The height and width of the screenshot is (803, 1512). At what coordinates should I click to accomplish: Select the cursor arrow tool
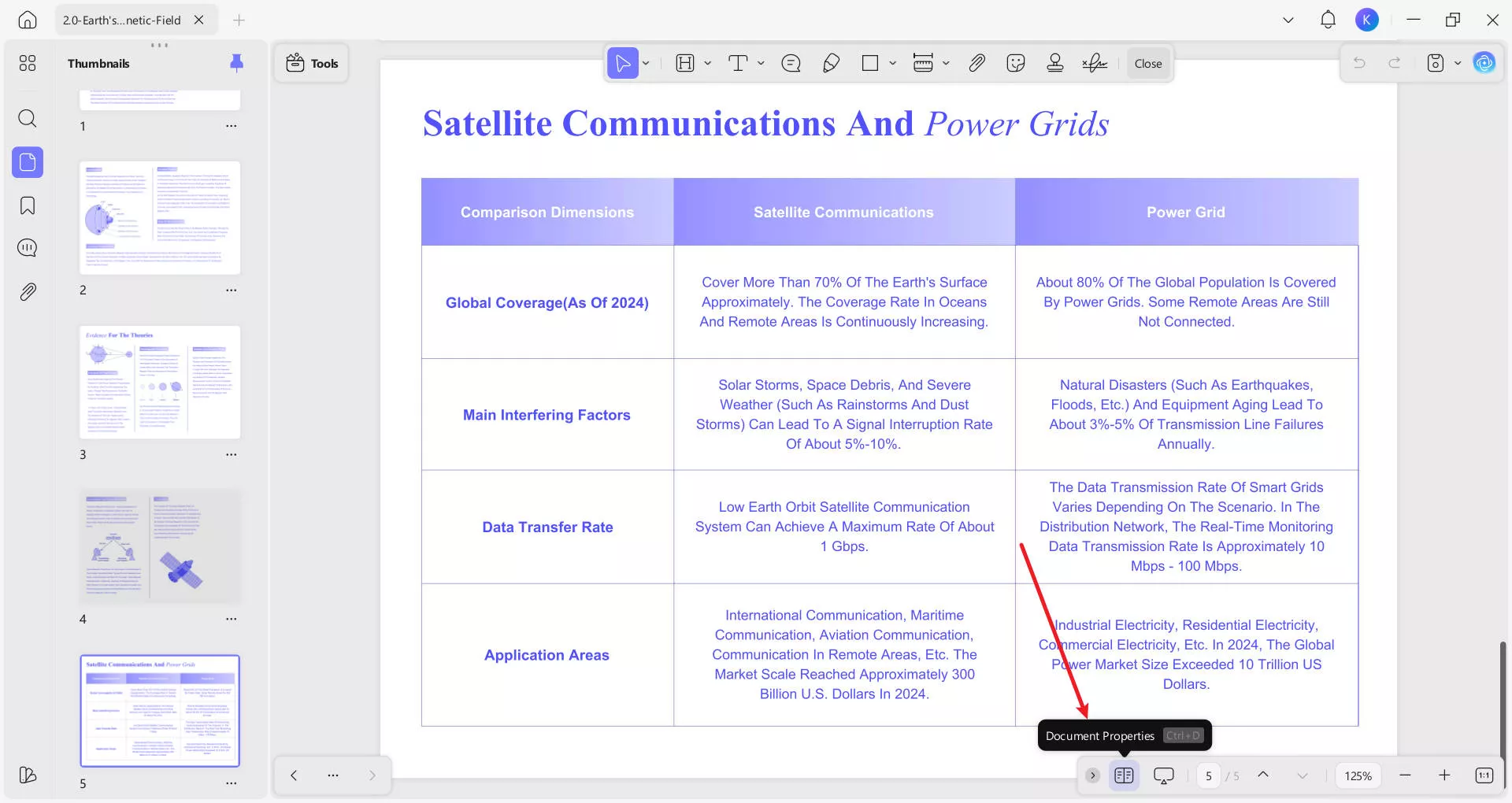pyautogui.click(x=622, y=64)
